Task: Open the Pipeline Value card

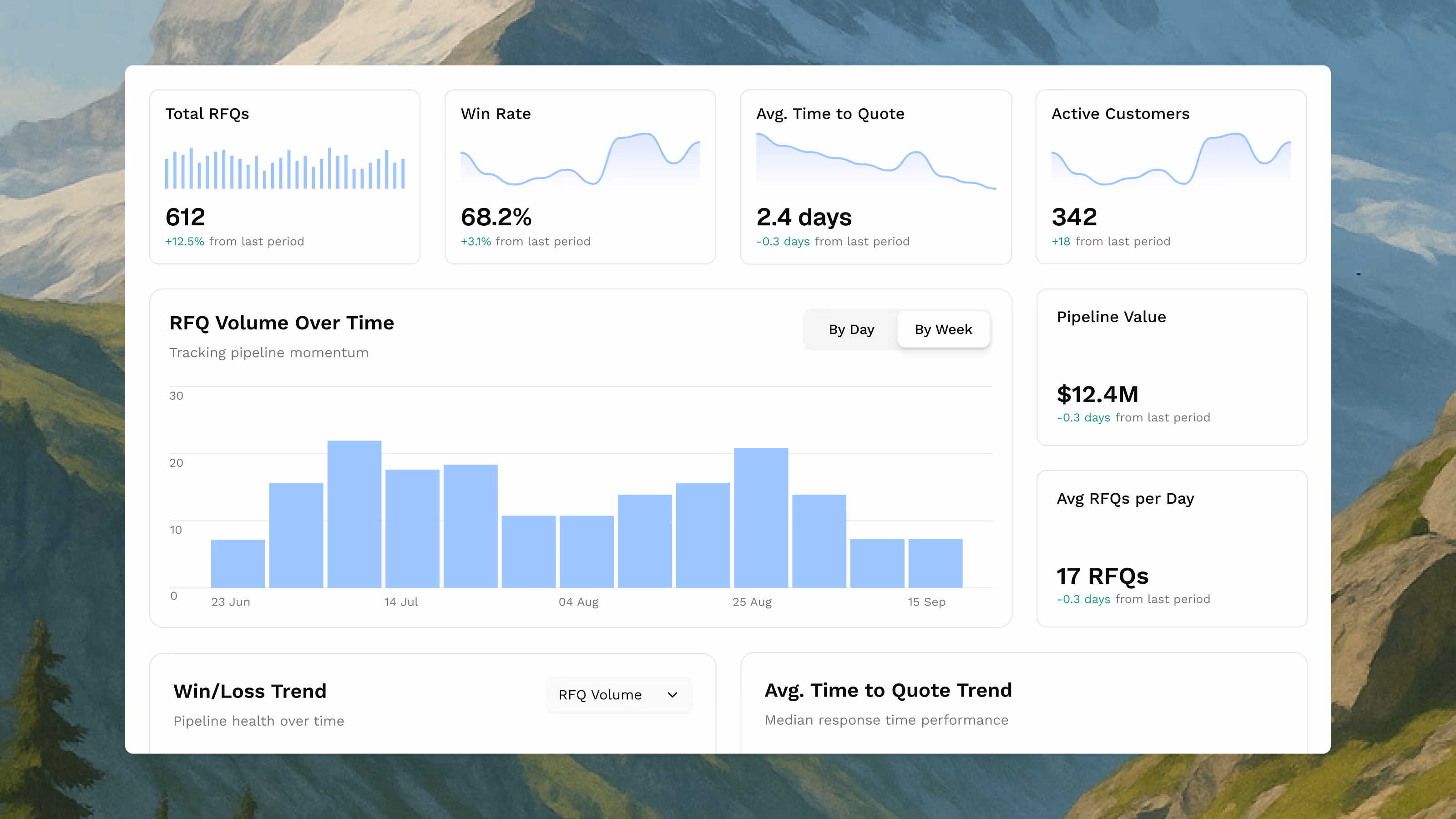Action: [x=1172, y=367]
